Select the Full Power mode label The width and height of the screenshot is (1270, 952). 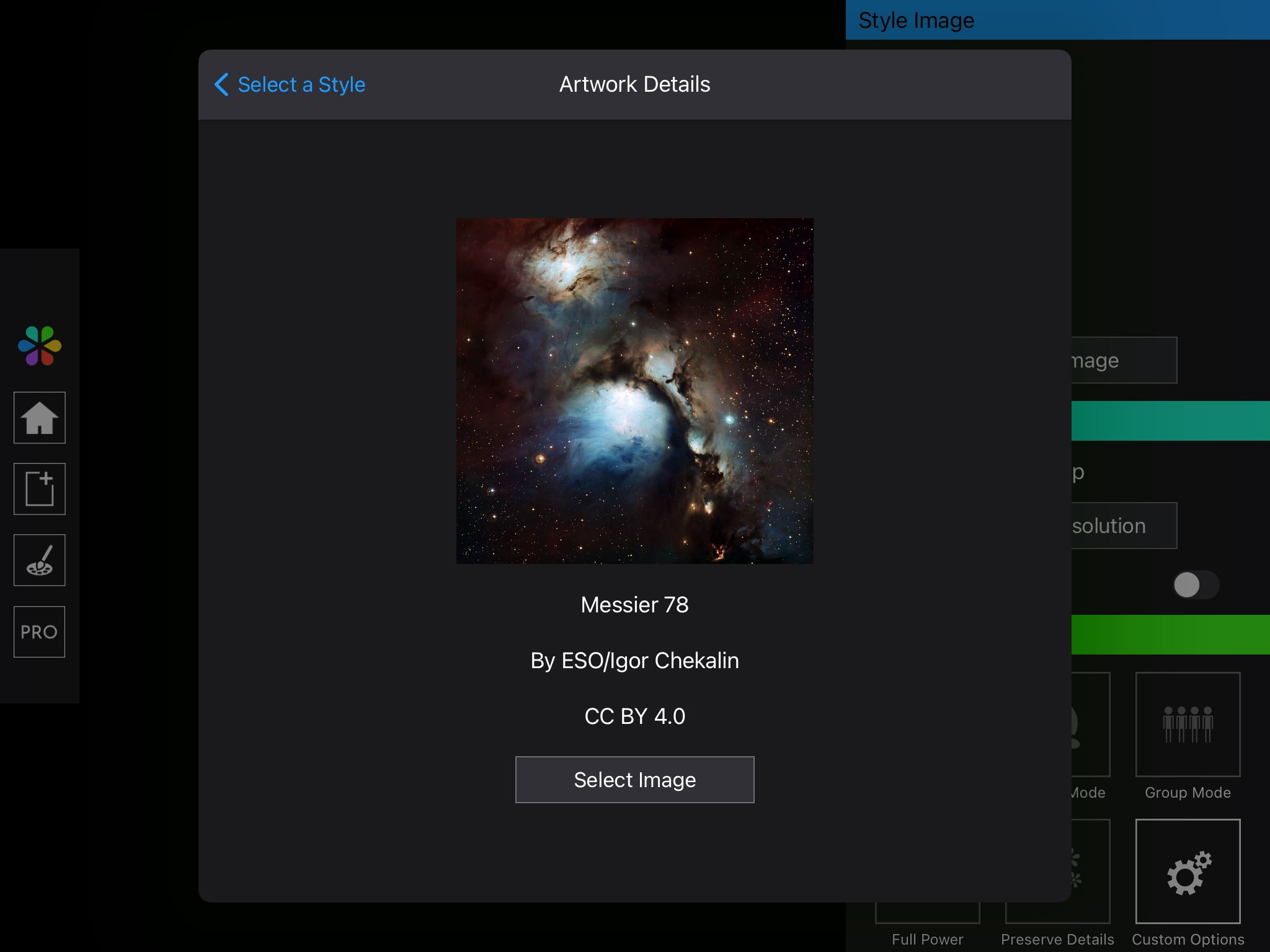click(927, 940)
